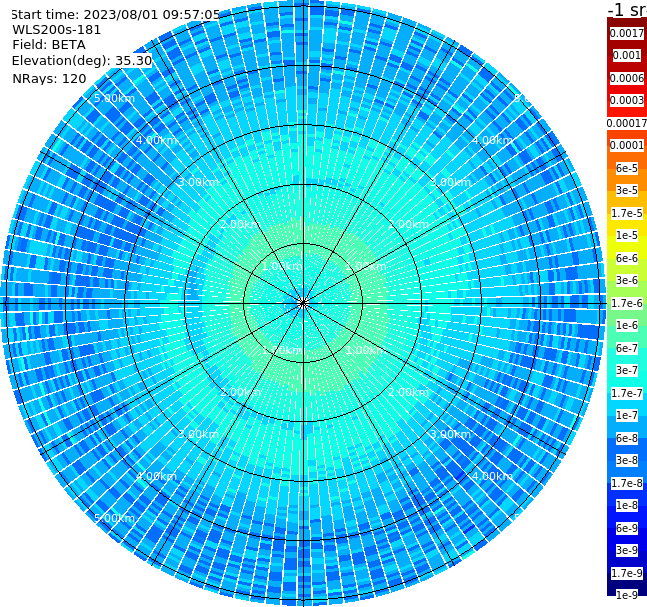
Task: Click the 3e-8 colorbar label
Action: coord(627,460)
